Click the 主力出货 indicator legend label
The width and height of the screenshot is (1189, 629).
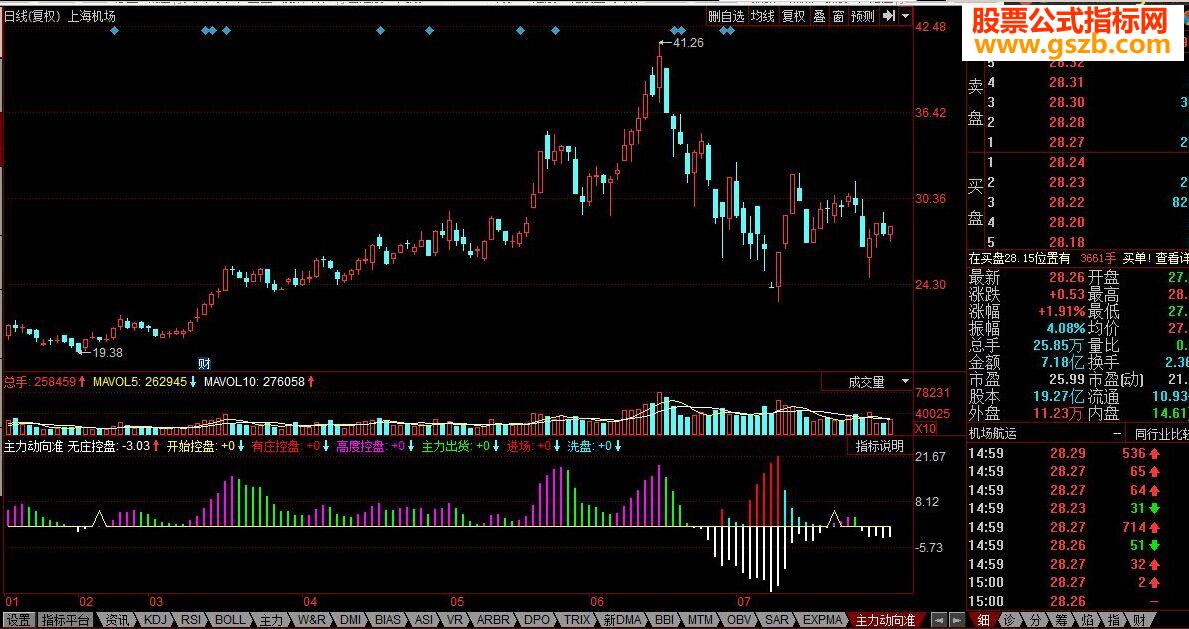pos(446,446)
